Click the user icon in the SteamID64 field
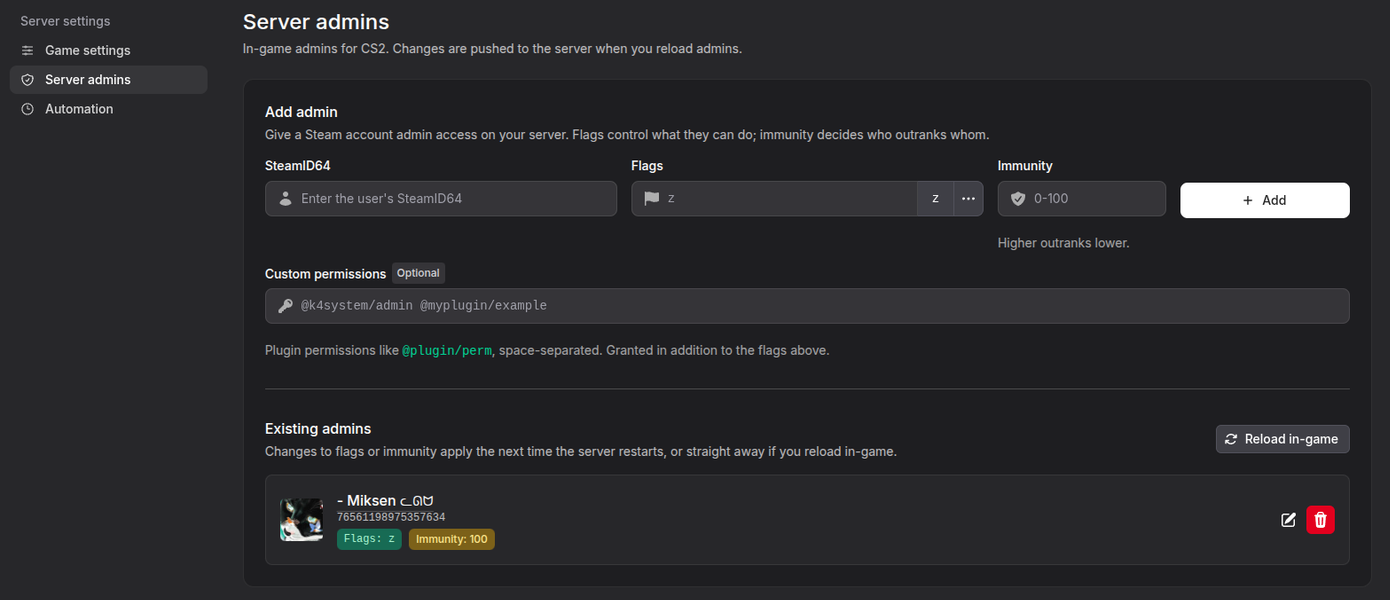Image resolution: width=1390 pixels, height=600 pixels. 286,198
